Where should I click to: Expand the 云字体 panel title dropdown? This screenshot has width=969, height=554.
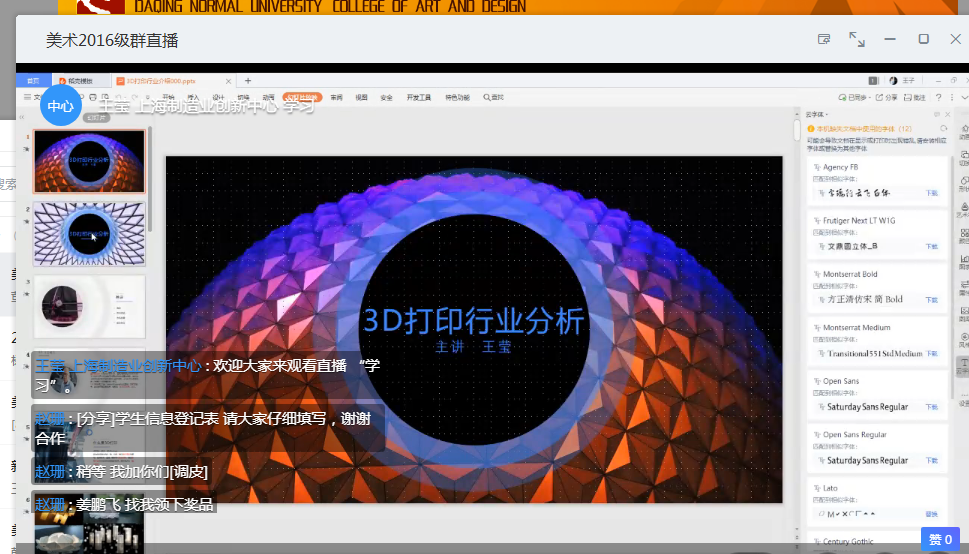(x=828, y=115)
